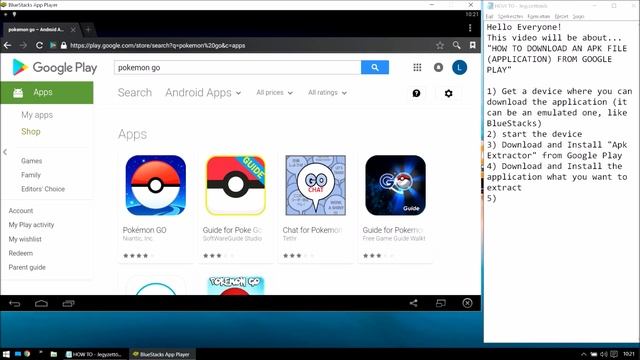
Task: Open the Google apps grid icon
Action: 417,67
